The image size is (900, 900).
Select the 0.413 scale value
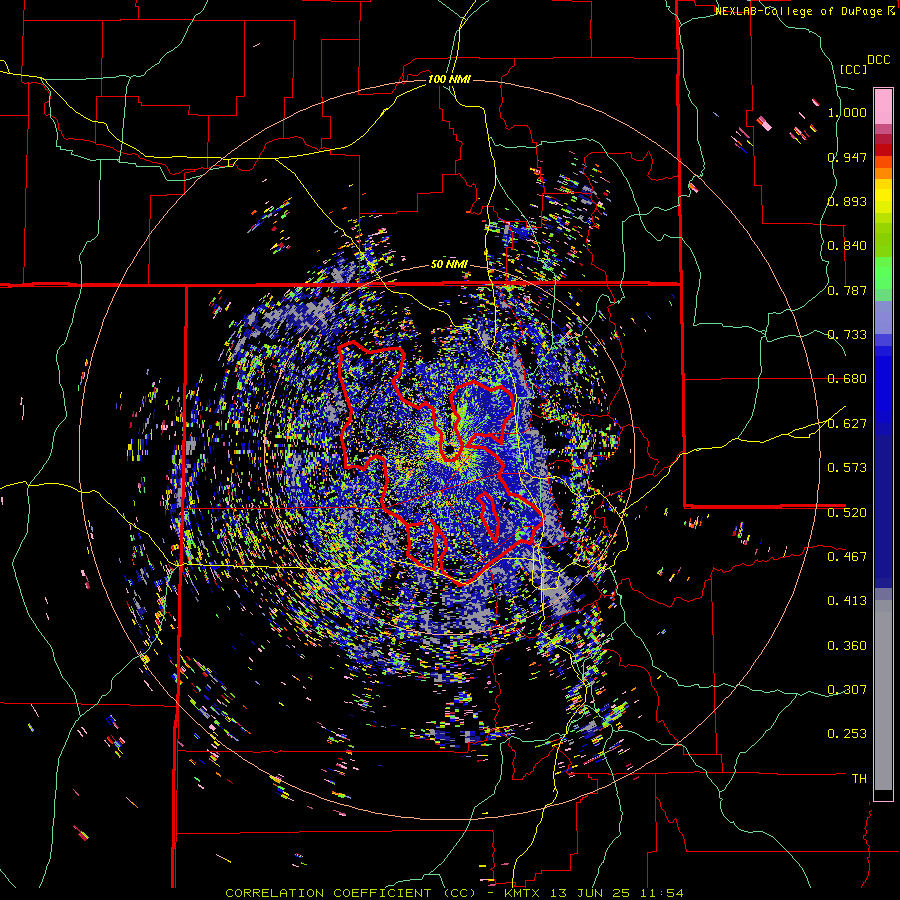tap(847, 601)
